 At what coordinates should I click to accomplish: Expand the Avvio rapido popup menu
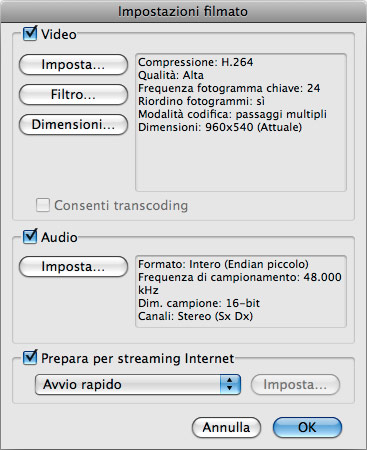point(138,384)
